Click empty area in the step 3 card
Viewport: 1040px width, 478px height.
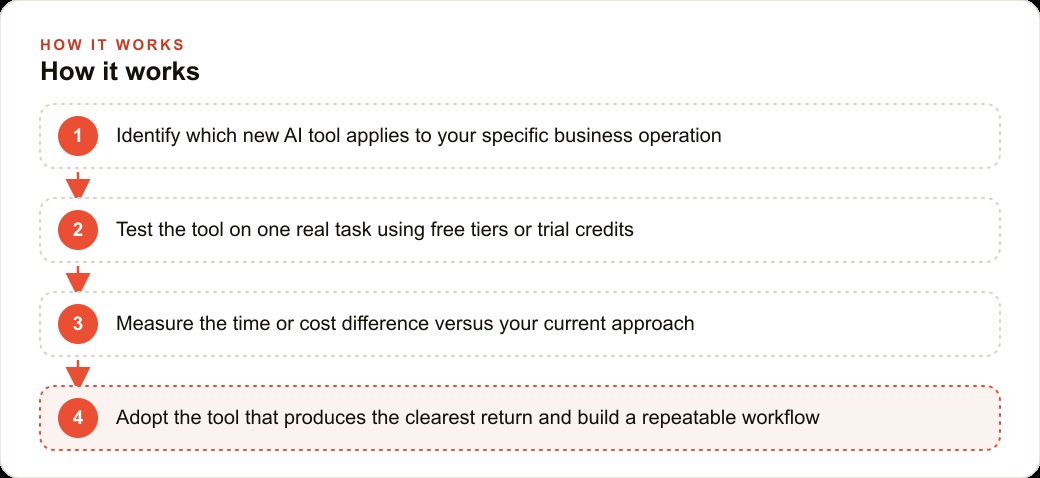(x=849, y=324)
